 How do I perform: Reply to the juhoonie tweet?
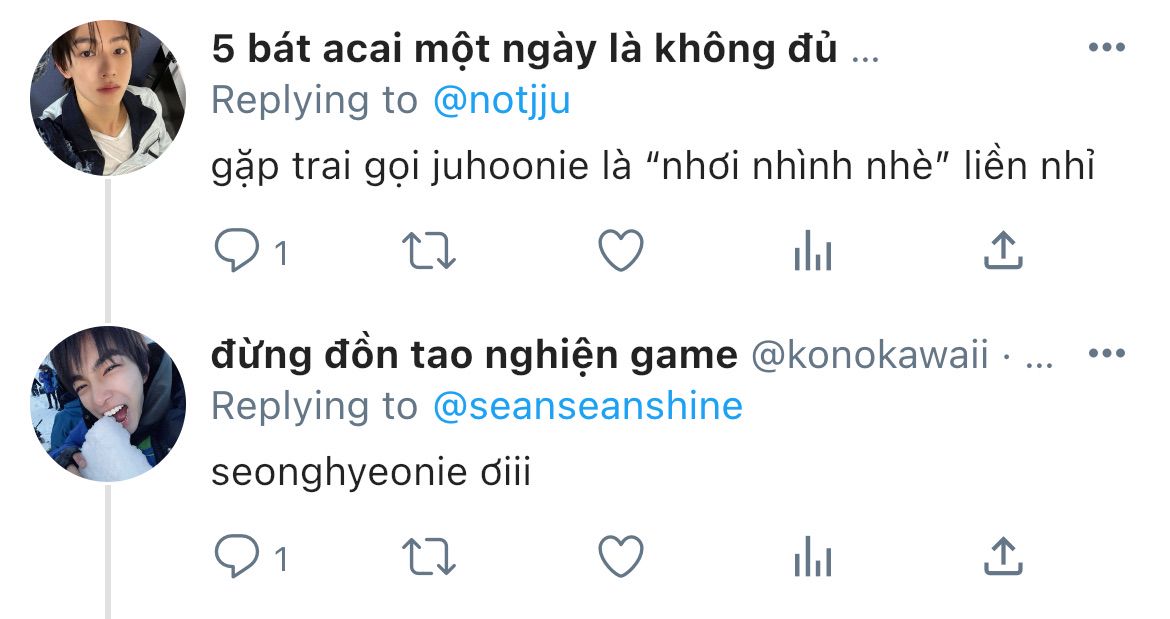(x=237, y=251)
